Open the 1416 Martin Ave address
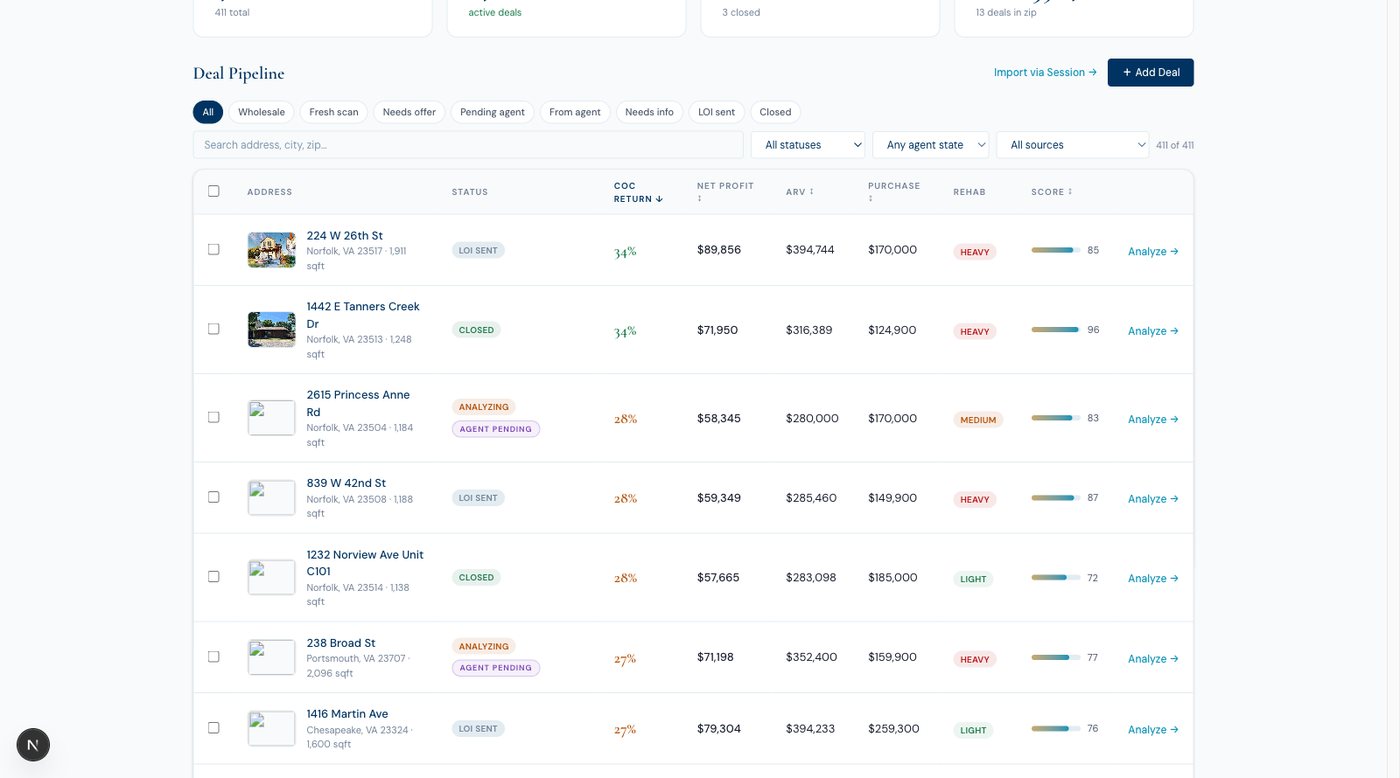Screen dimensions: 1400x778 coord(347,714)
